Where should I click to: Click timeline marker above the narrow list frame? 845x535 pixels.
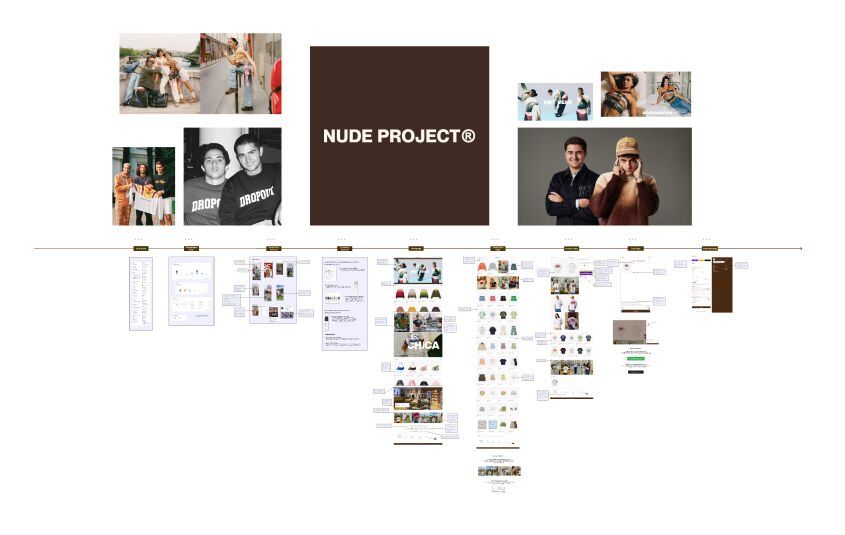141,248
